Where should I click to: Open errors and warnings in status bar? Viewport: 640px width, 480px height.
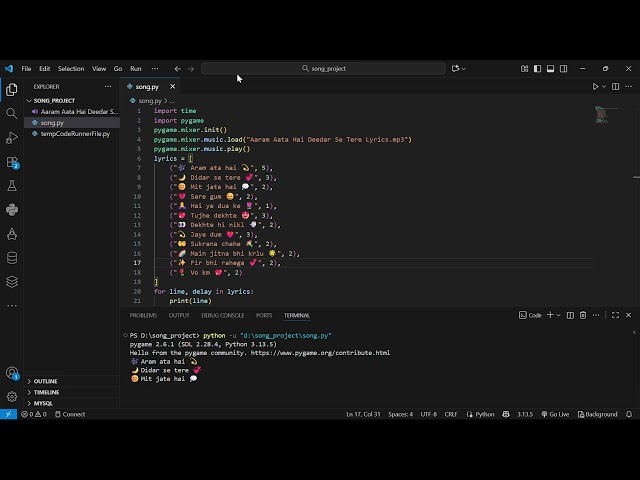click(x=34, y=414)
